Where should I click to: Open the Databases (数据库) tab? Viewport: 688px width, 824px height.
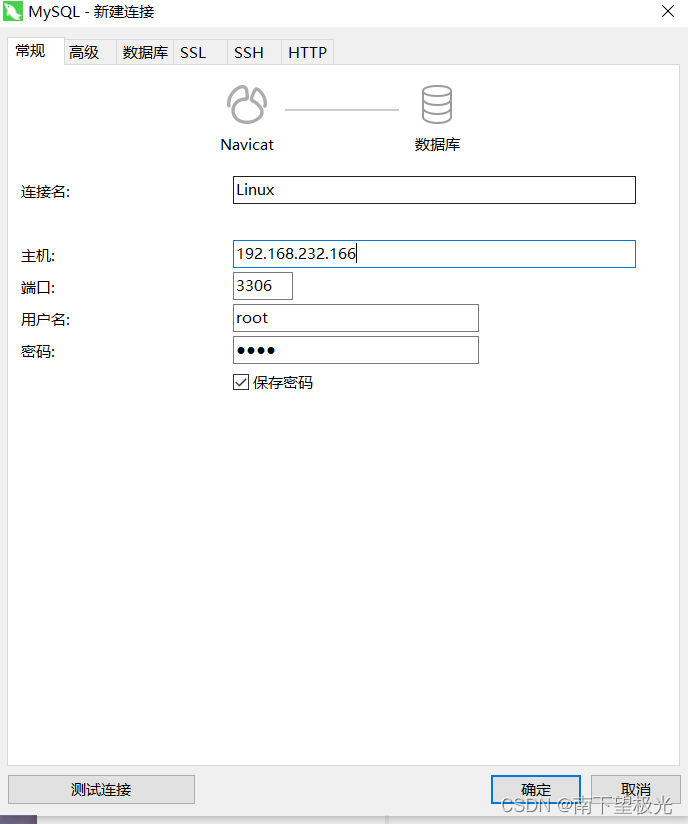pyautogui.click(x=145, y=53)
